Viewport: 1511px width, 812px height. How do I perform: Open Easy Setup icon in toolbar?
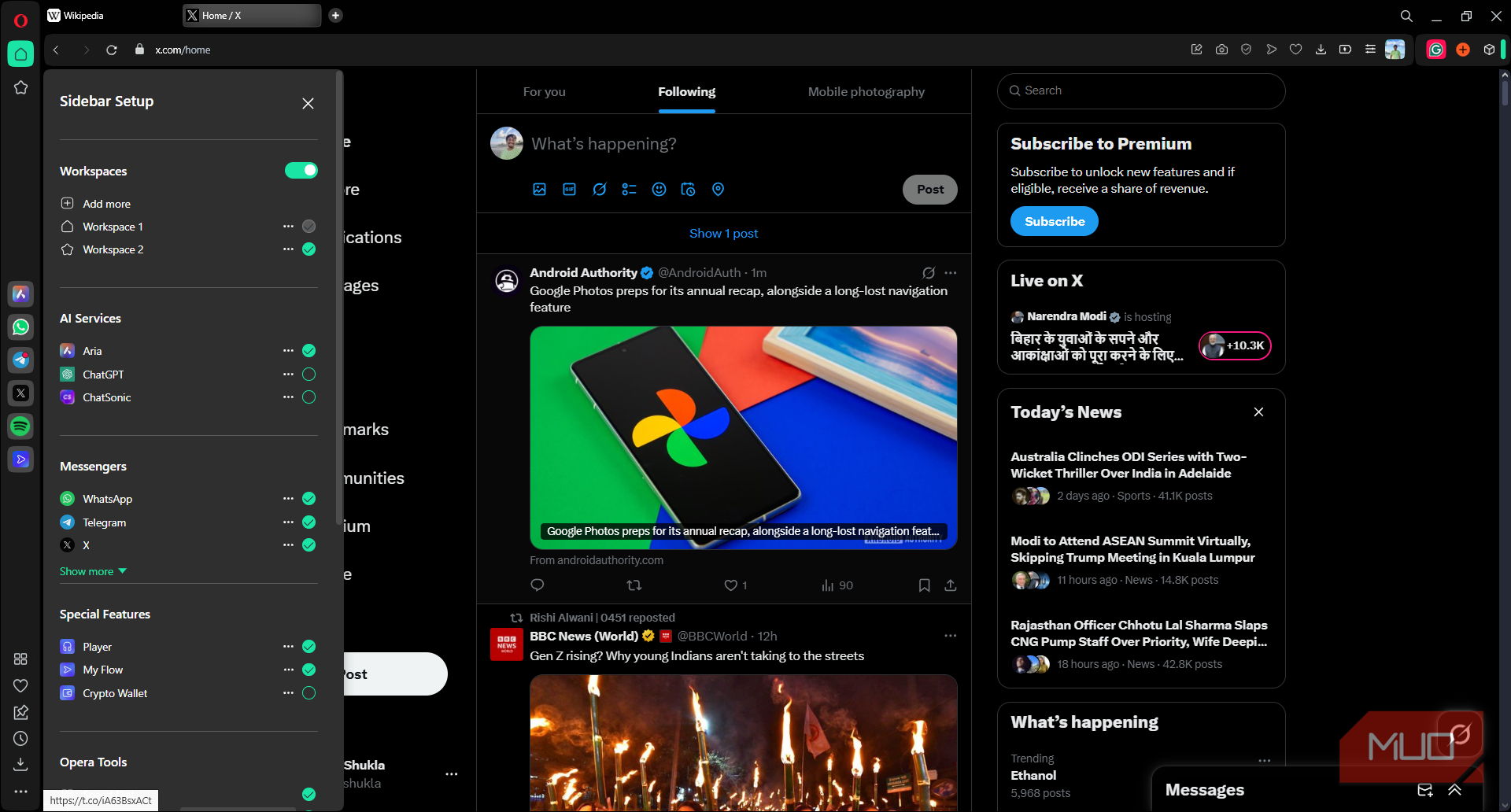pos(1370,49)
